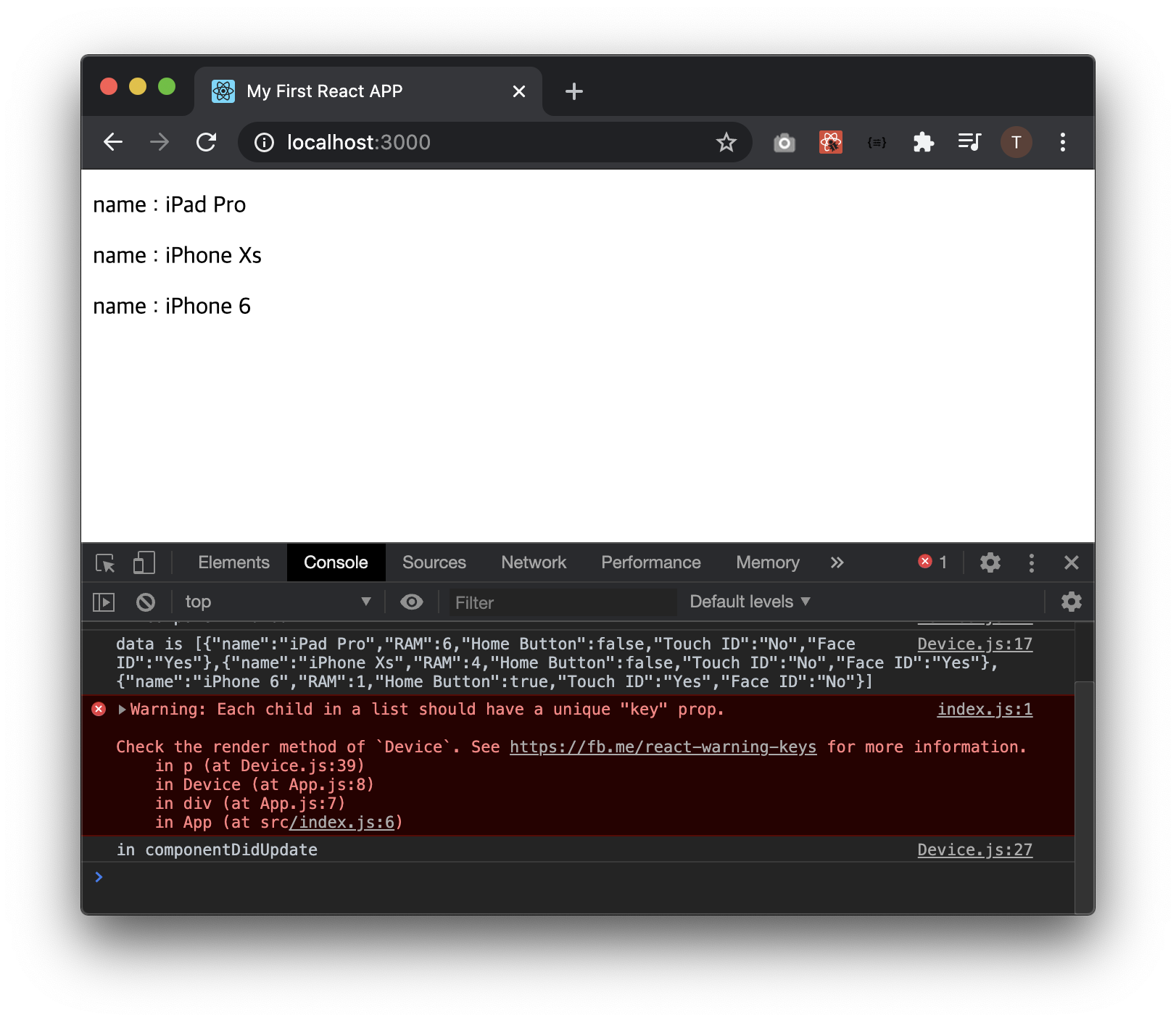Click the React tab favicon
The height and width of the screenshot is (1022, 1176).
[223, 91]
